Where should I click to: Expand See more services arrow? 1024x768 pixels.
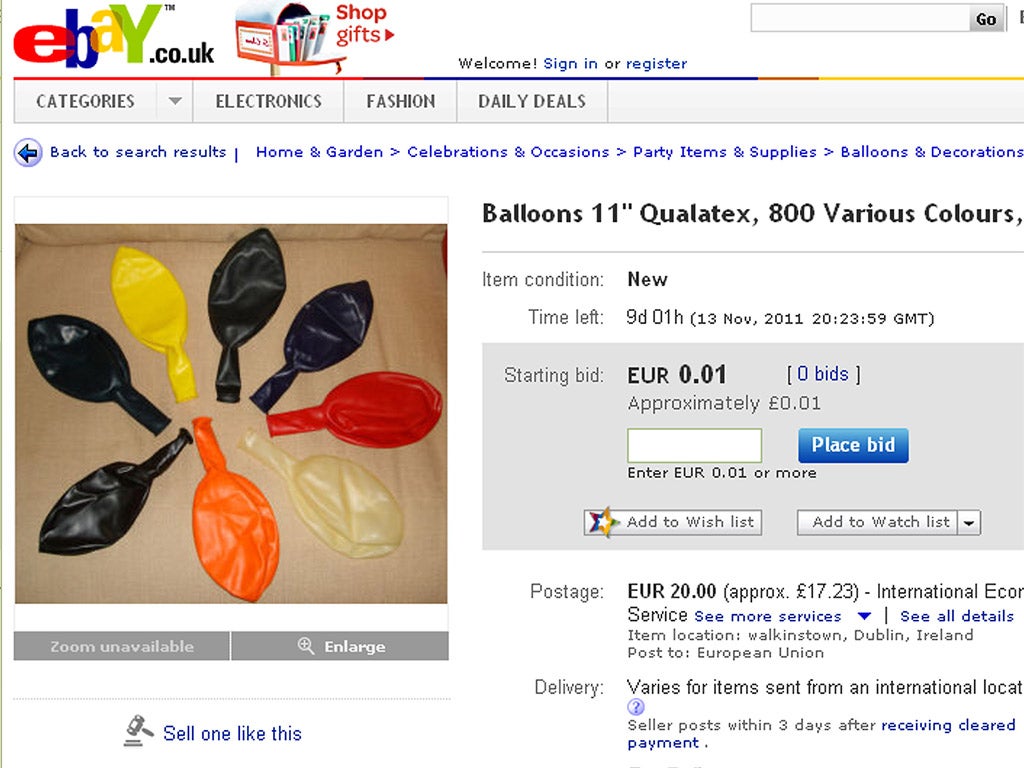click(864, 616)
